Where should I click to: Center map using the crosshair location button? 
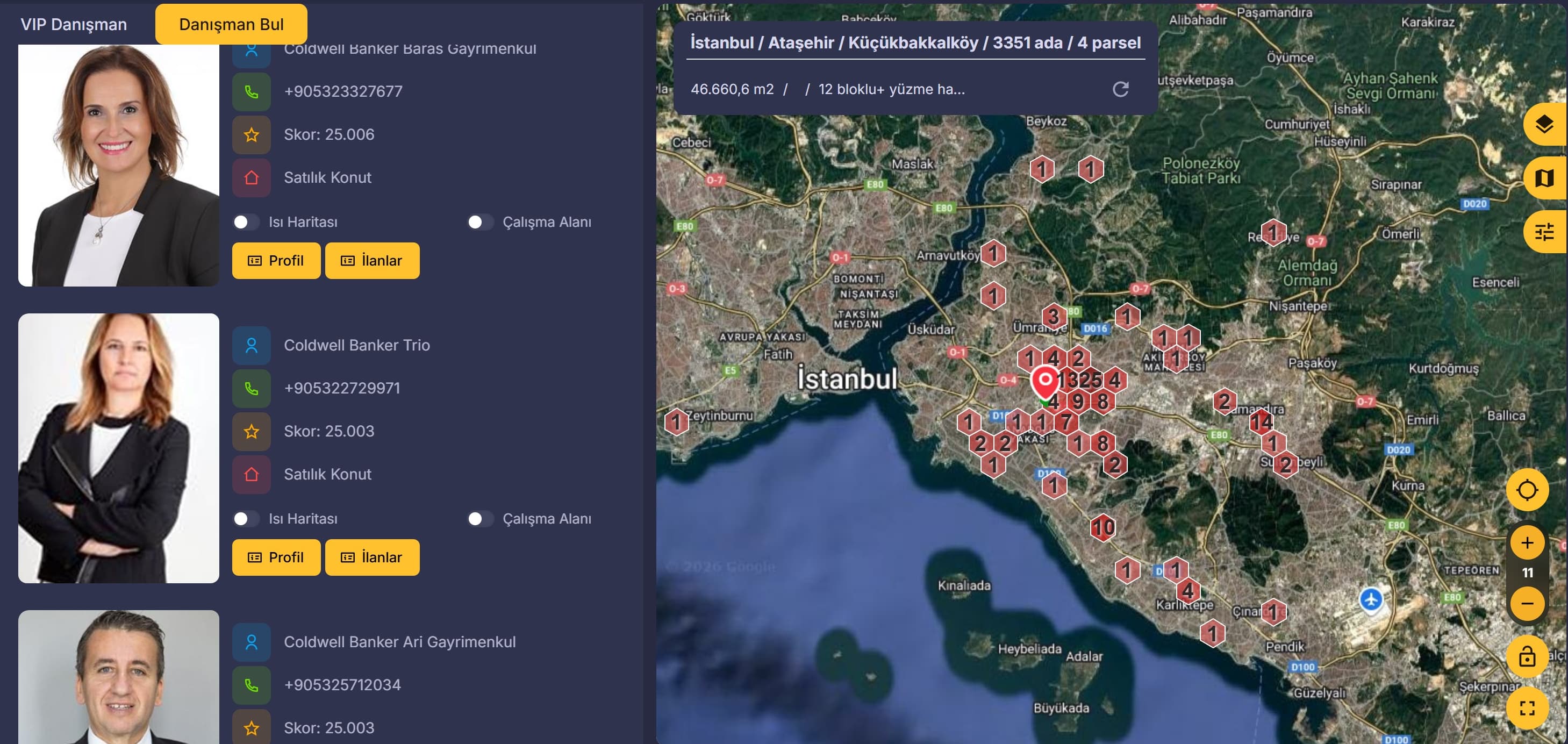[1527, 490]
